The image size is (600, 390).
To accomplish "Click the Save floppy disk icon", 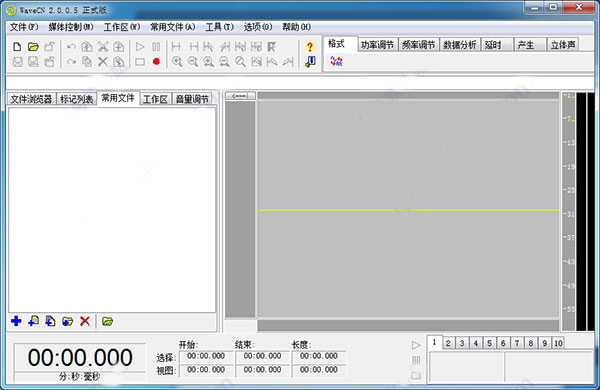I will coord(18,61).
